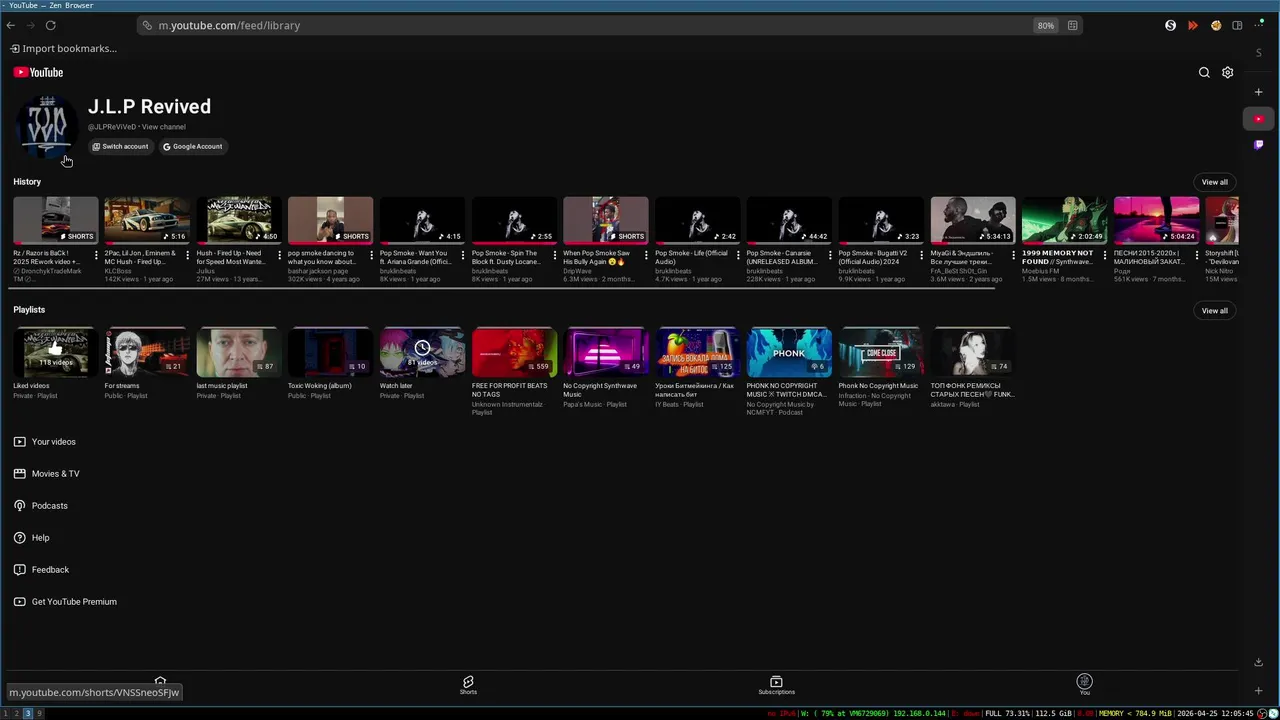Open the downloads icon in Zen sidebar bottom

click(1259, 662)
